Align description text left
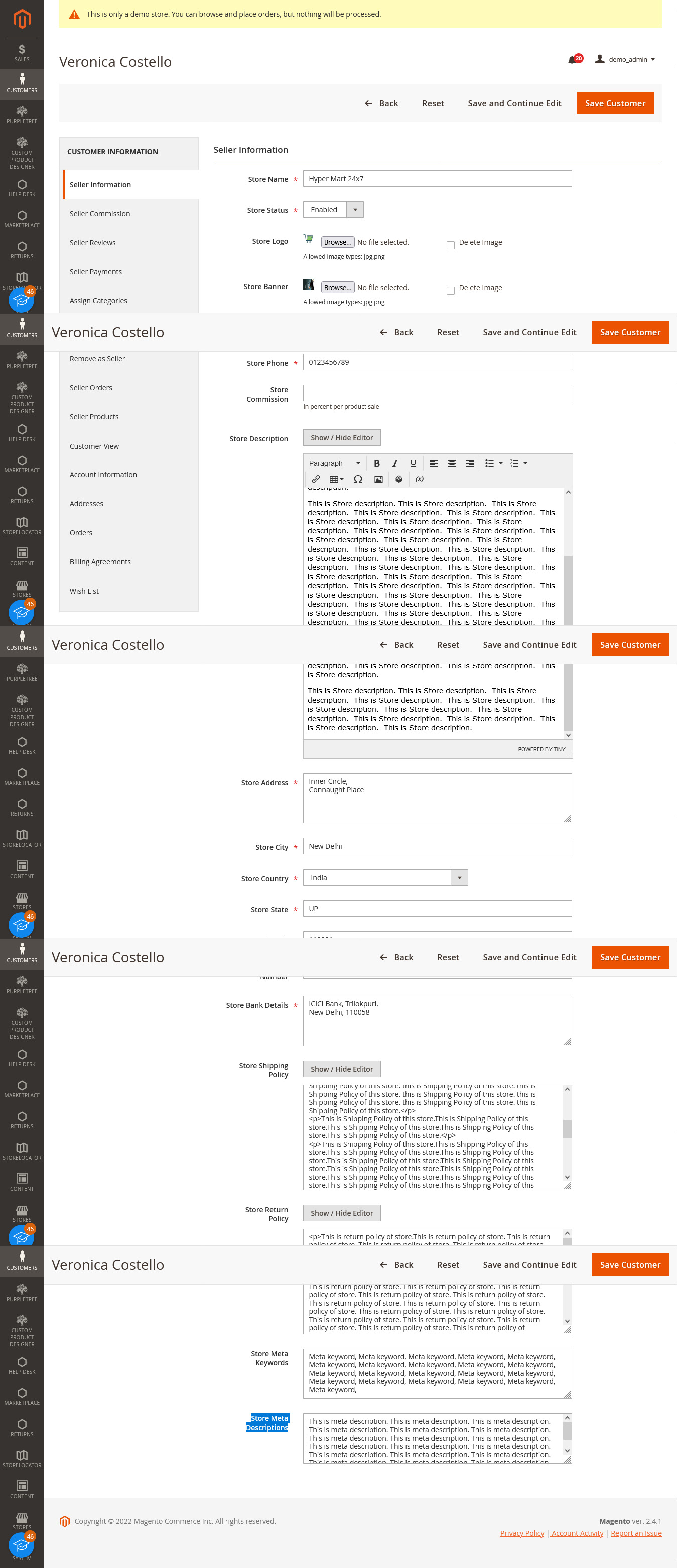677x1568 pixels. (x=434, y=463)
